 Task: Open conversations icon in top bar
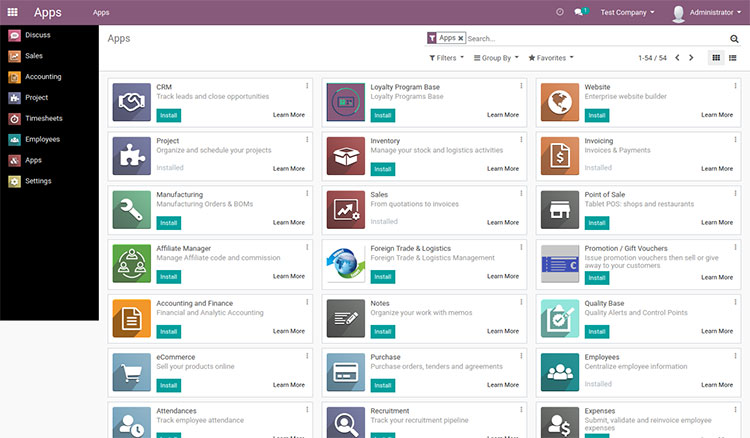[581, 12]
